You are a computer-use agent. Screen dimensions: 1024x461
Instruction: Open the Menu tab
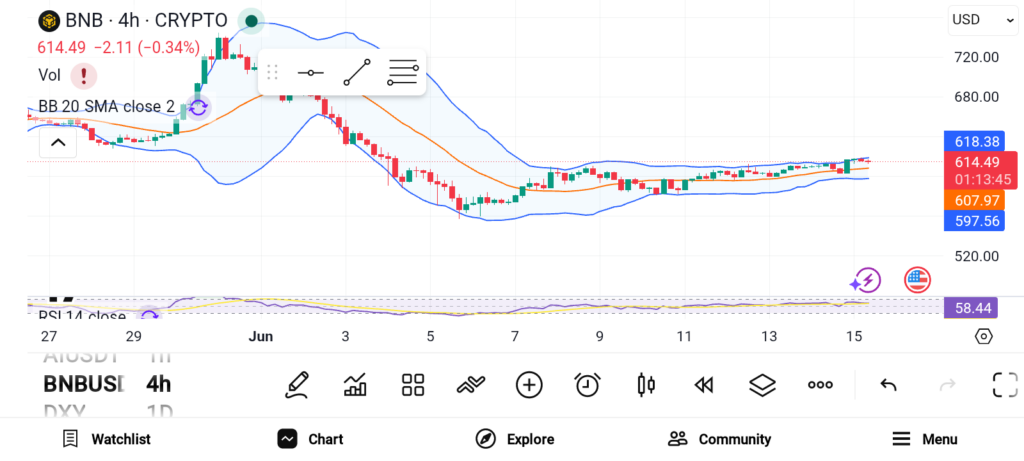(x=925, y=439)
